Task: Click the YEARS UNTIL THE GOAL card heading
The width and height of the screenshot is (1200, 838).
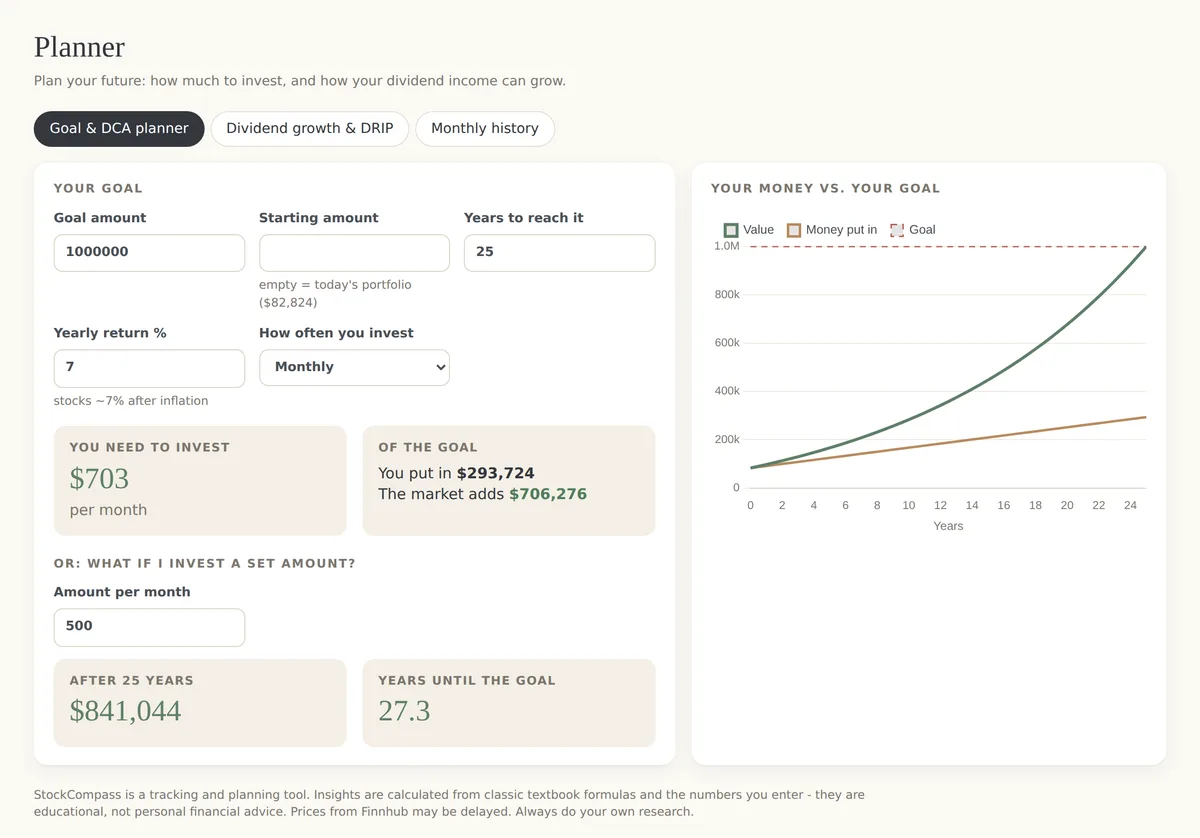Action: (467, 680)
